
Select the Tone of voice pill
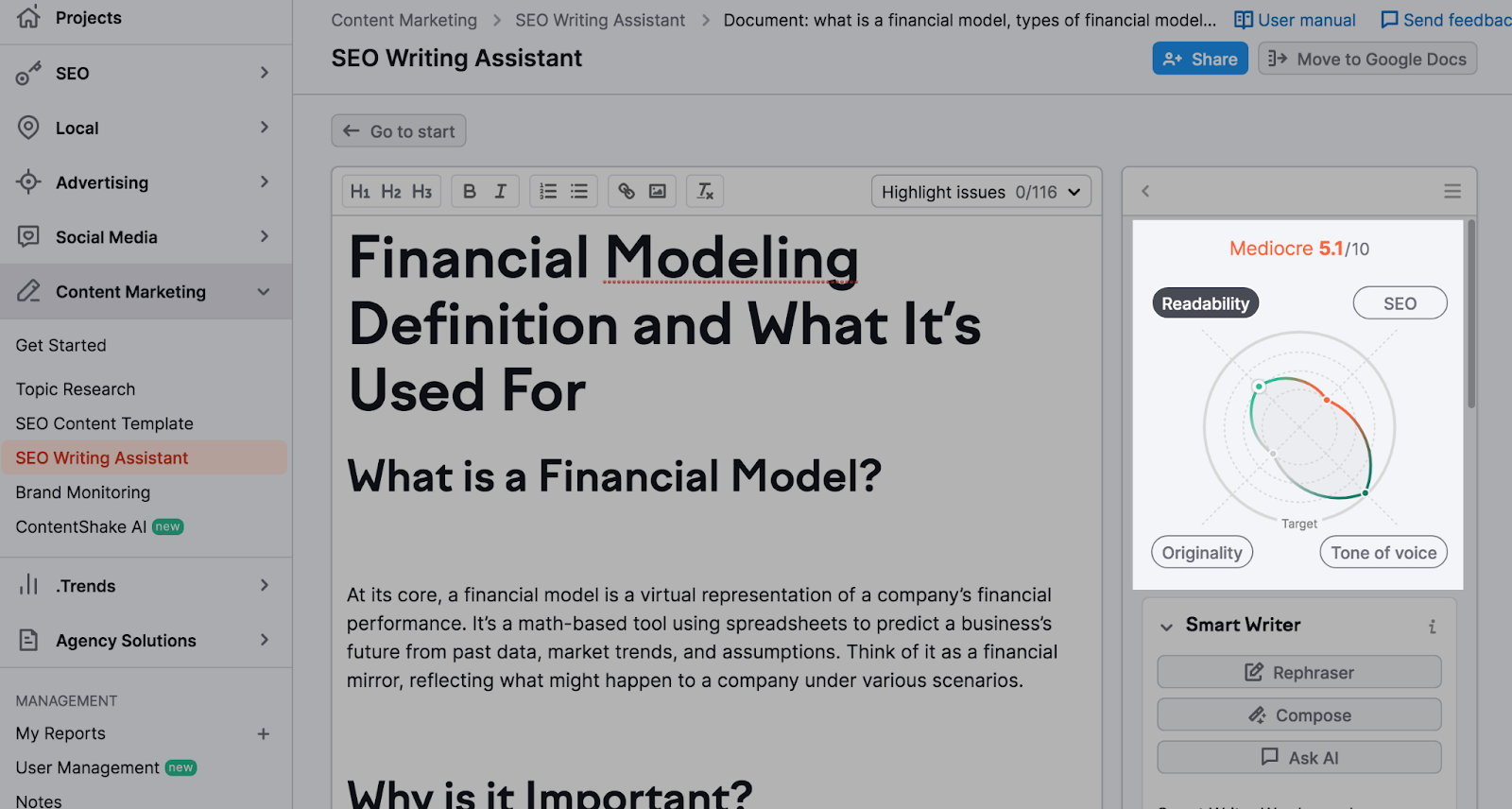coord(1383,553)
